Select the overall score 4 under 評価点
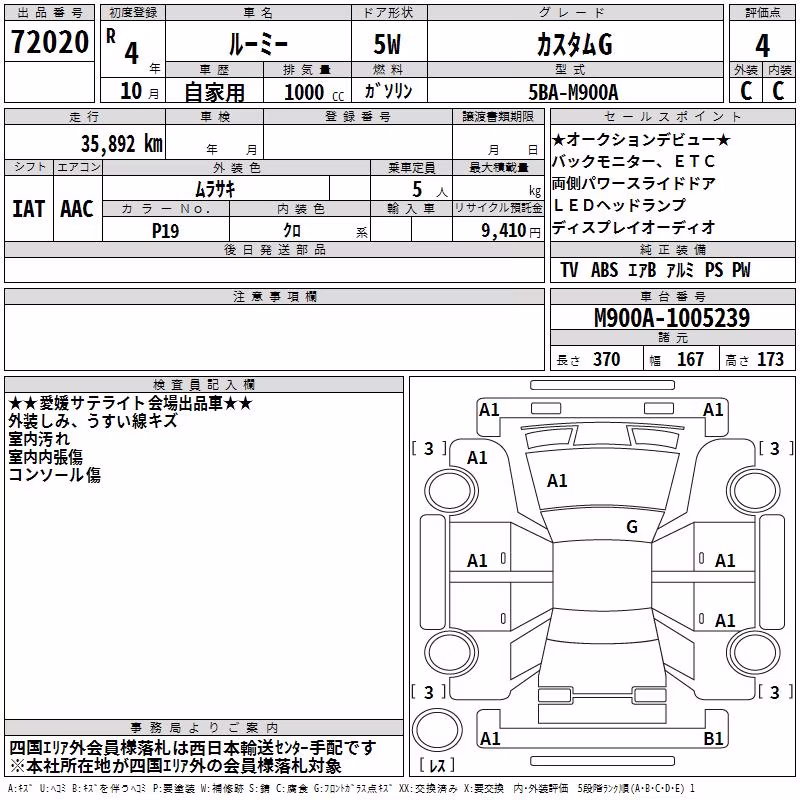Viewport: 800px width, 800px height. pos(762,46)
